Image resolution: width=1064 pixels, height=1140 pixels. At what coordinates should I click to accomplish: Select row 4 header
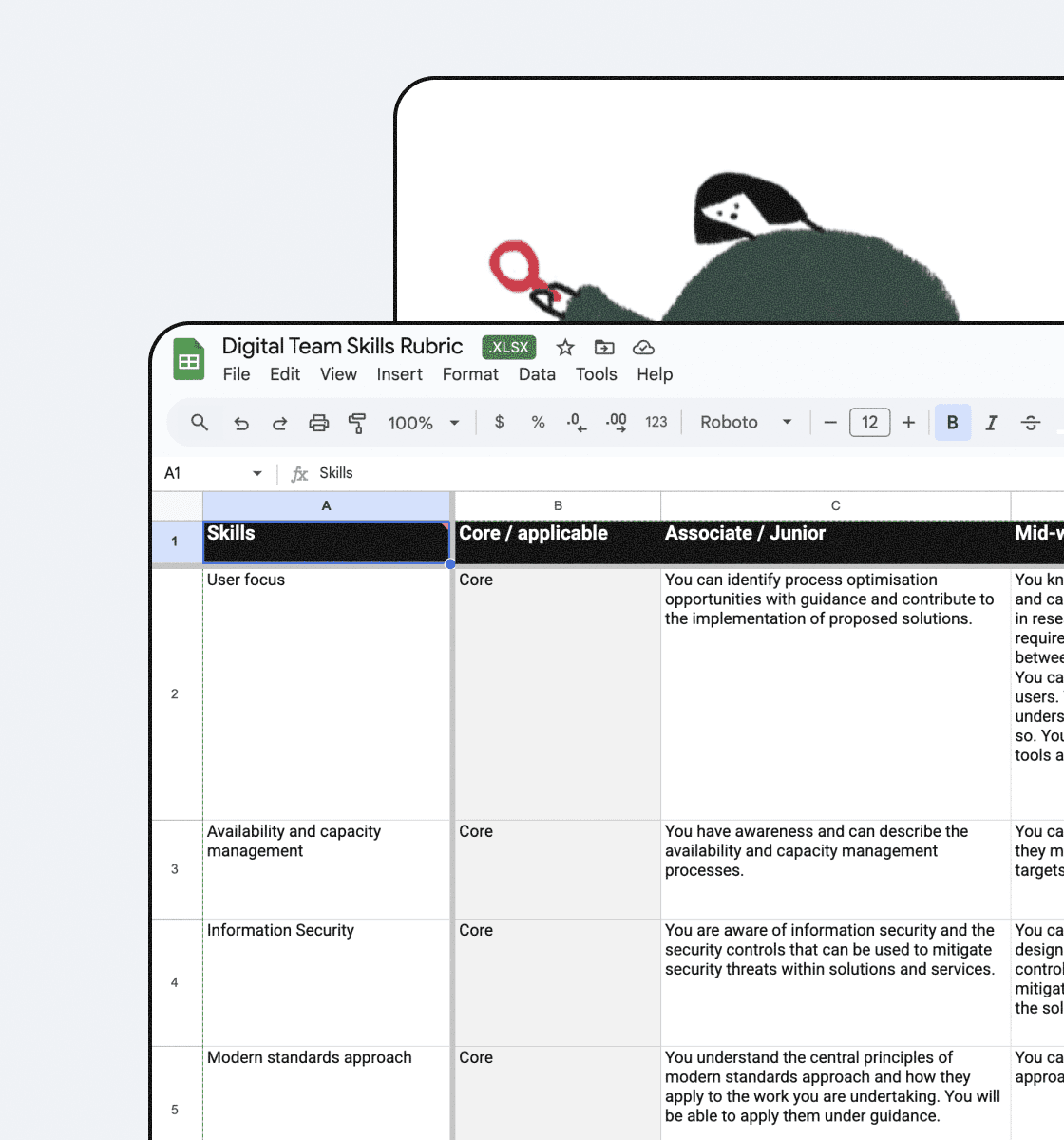tap(177, 982)
